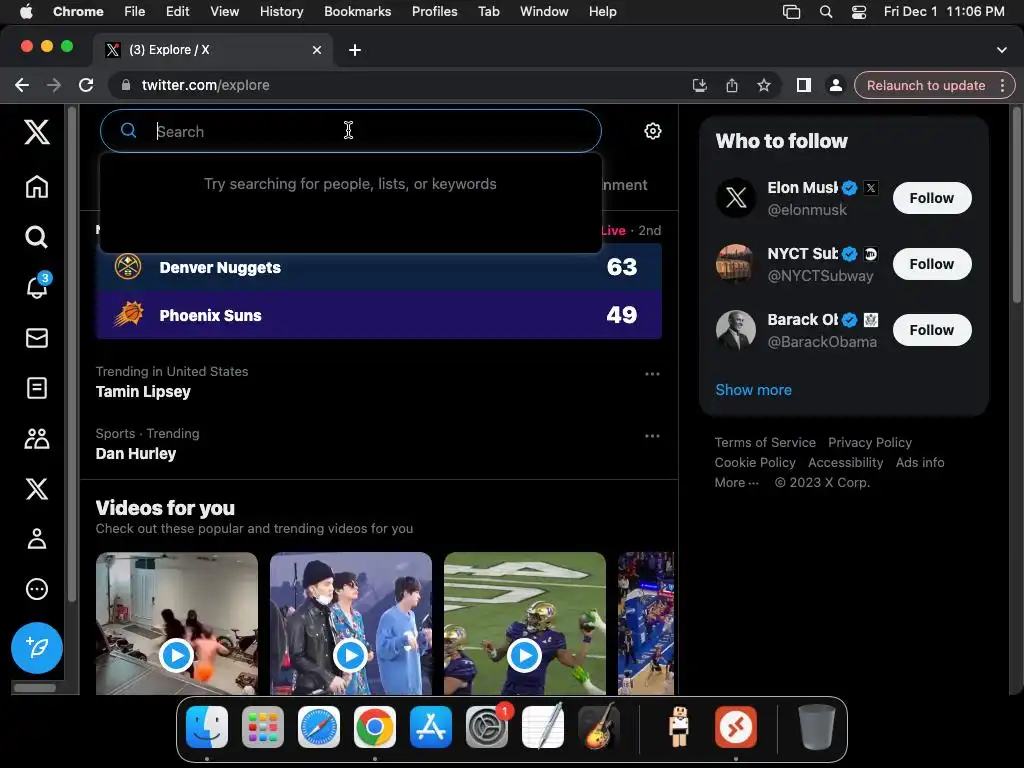Click the install app icon in address bar
Screen dimensions: 1024x768
tap(699, 86)
